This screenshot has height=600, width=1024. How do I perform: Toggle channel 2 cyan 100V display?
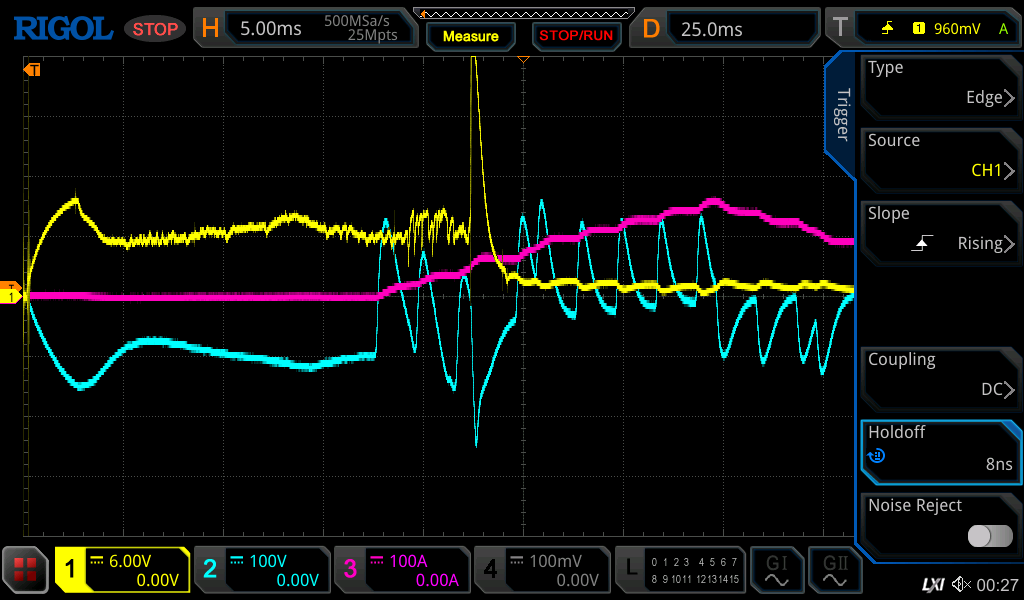click(261, 570)
